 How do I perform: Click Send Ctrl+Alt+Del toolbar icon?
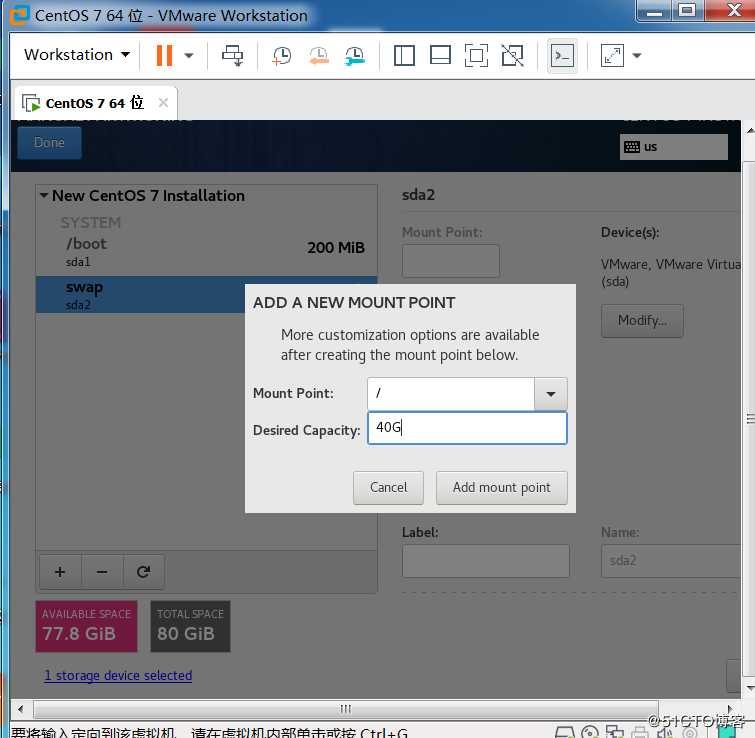233,55
